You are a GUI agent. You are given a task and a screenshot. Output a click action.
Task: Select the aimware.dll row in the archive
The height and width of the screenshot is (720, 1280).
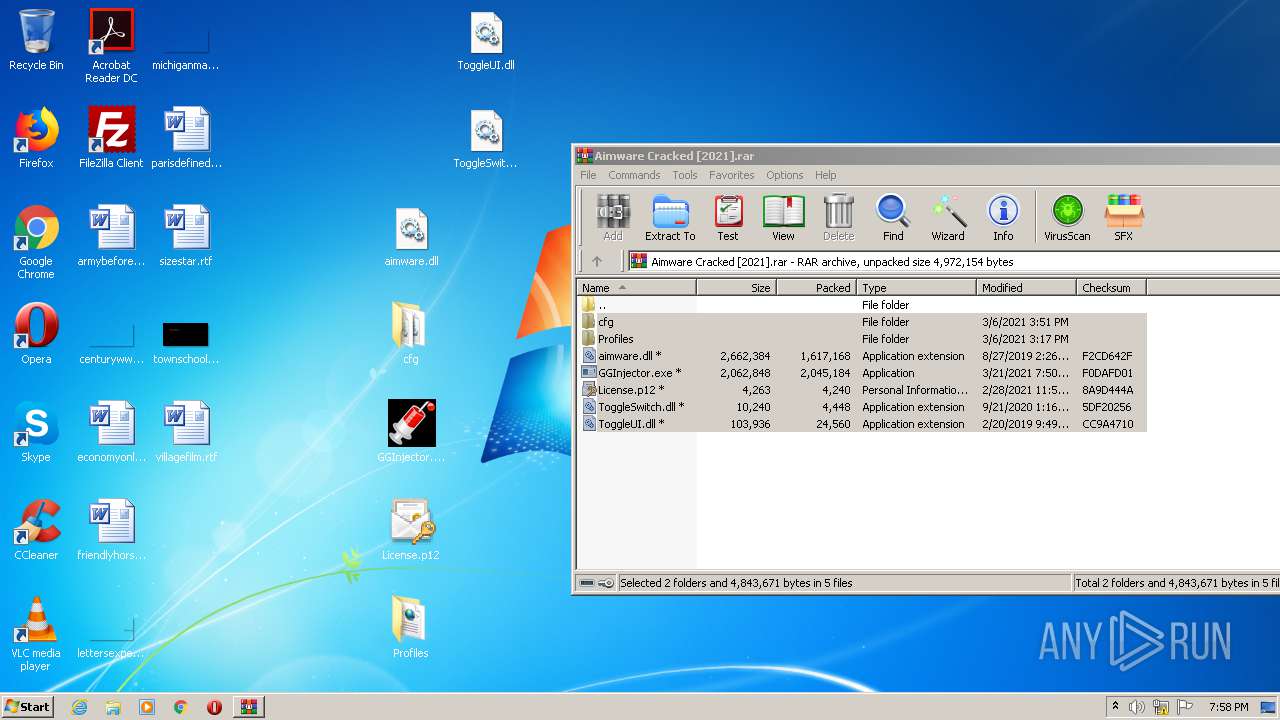tap(862, 356)
